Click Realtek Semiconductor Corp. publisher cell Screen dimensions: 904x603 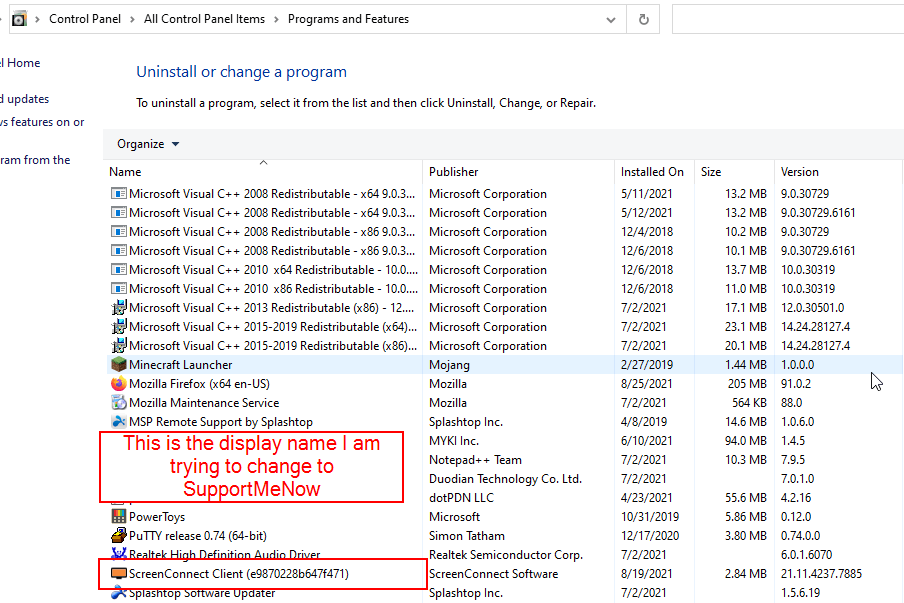tap(506, 555)
